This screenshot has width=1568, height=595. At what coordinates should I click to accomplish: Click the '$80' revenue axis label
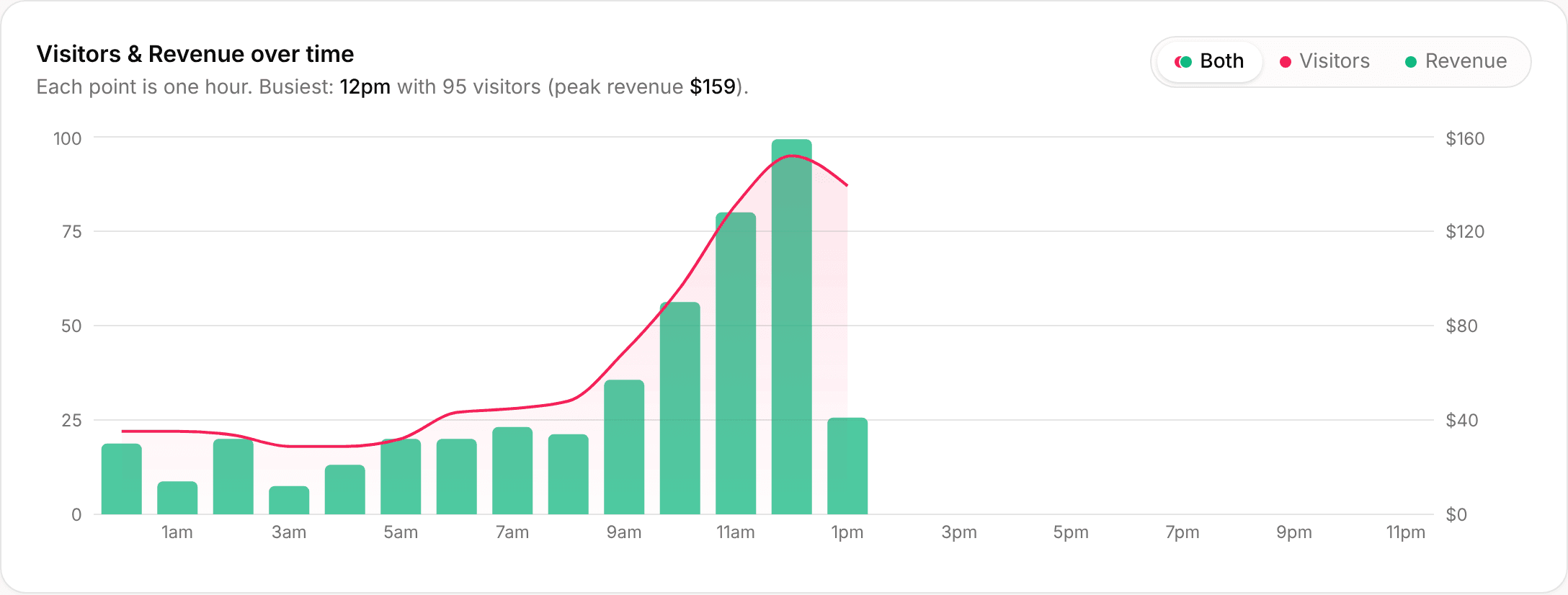[x=1462, y=326]
